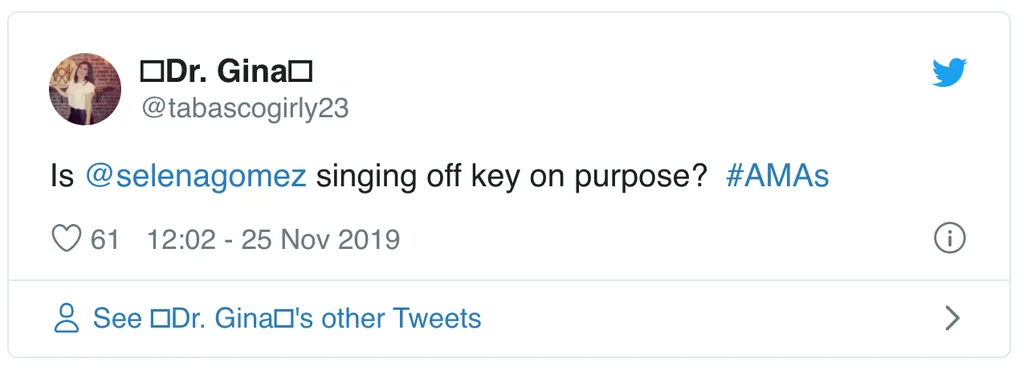This screenshot has height=371, width=1024.
Task: Open Dr. Gina's profile avatar
Action: [x=85, y=89]
